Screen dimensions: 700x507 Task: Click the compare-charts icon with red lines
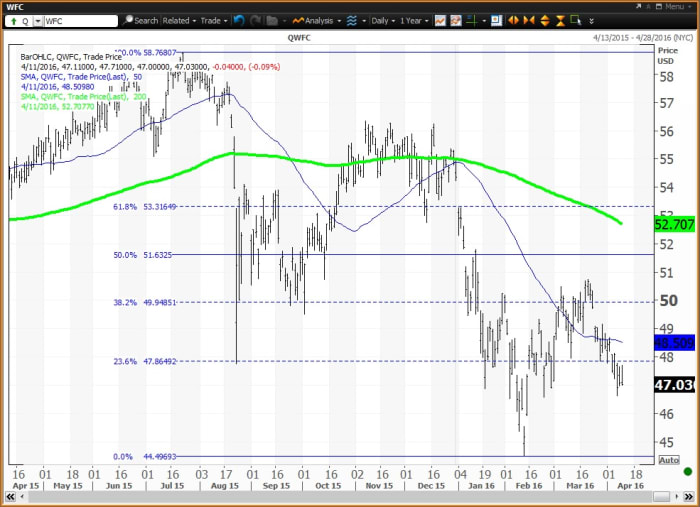[x=456, y=21]
